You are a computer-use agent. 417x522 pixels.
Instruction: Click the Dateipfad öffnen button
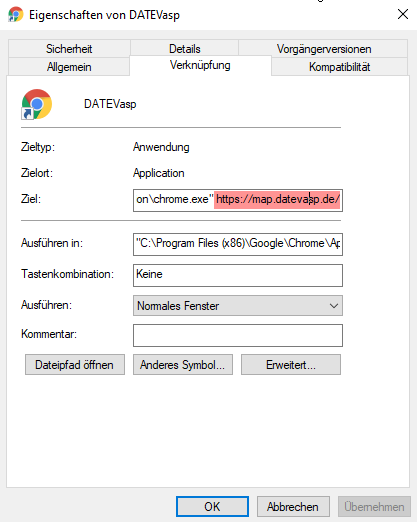tap(75, 365)
